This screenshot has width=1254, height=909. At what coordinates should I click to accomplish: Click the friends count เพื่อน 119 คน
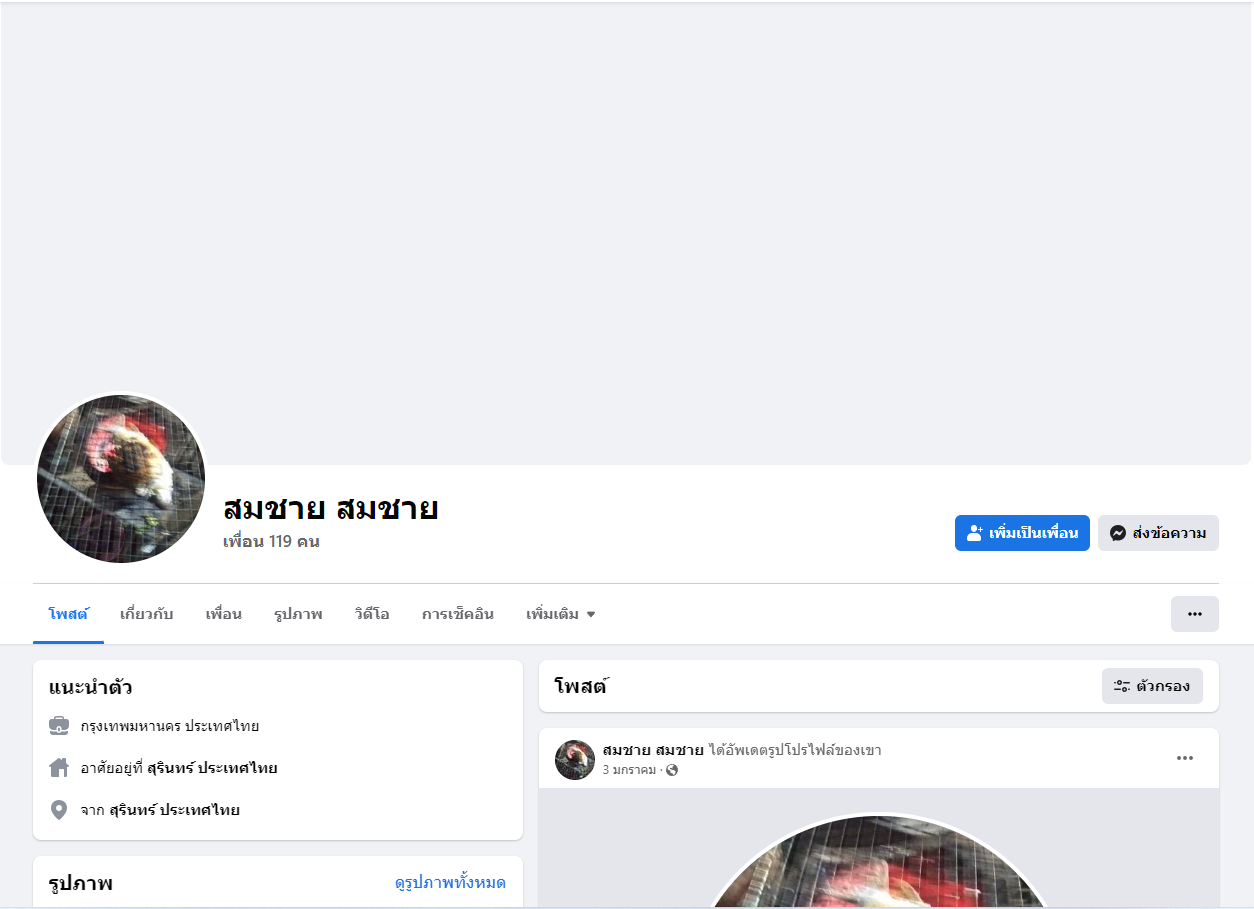(x=271, y=542)
